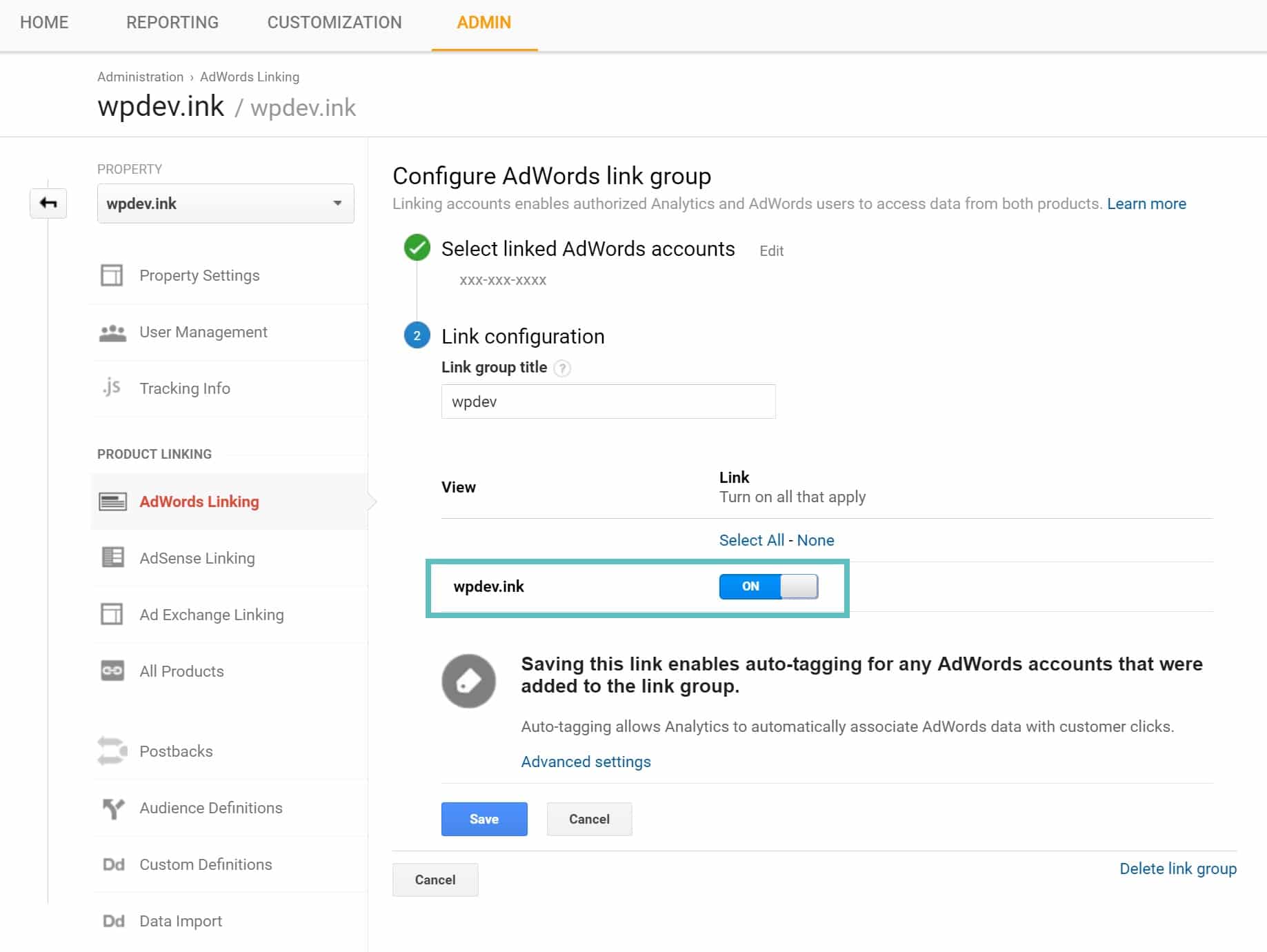This screenshot has width=1267, height=952.
Task: Open Data Import
Action: [x=180, y=920]
